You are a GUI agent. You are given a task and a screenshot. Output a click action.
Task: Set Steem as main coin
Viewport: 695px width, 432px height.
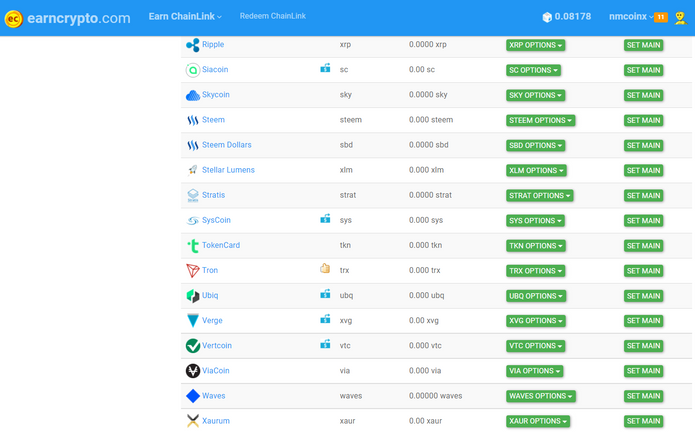[x=643, y=121]
